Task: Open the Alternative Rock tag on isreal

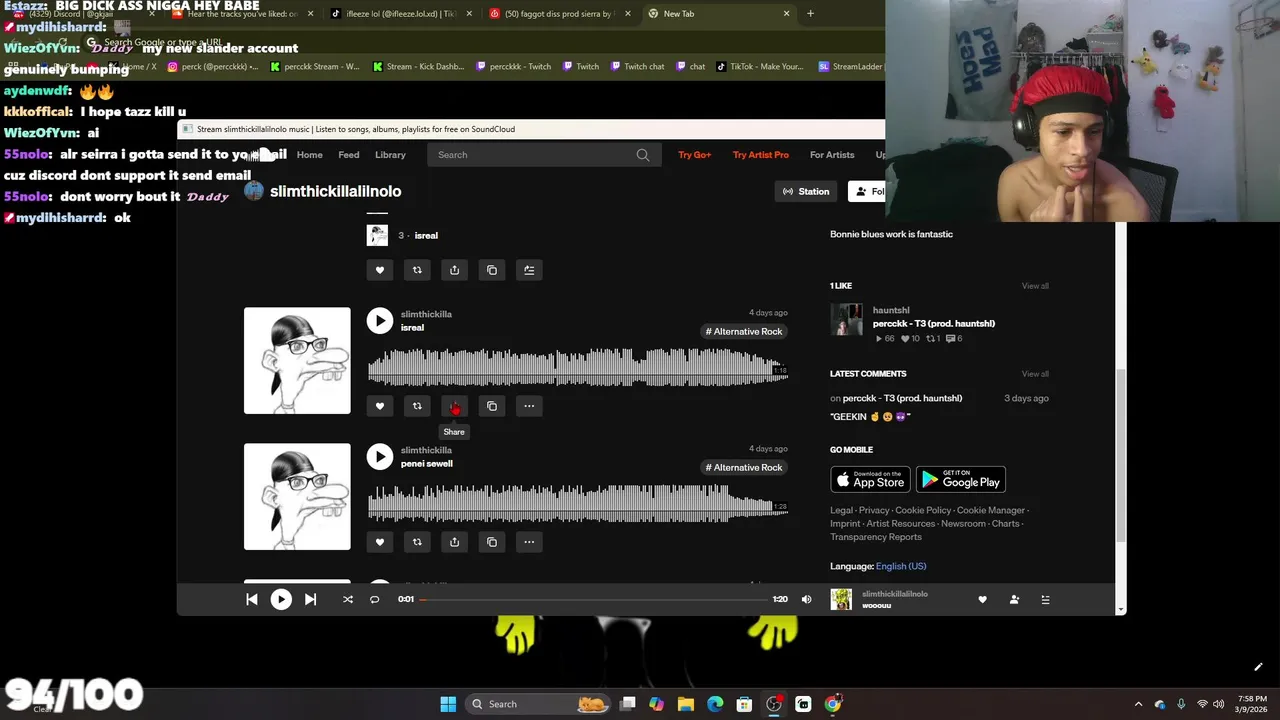Action: (x=744, y=331)
